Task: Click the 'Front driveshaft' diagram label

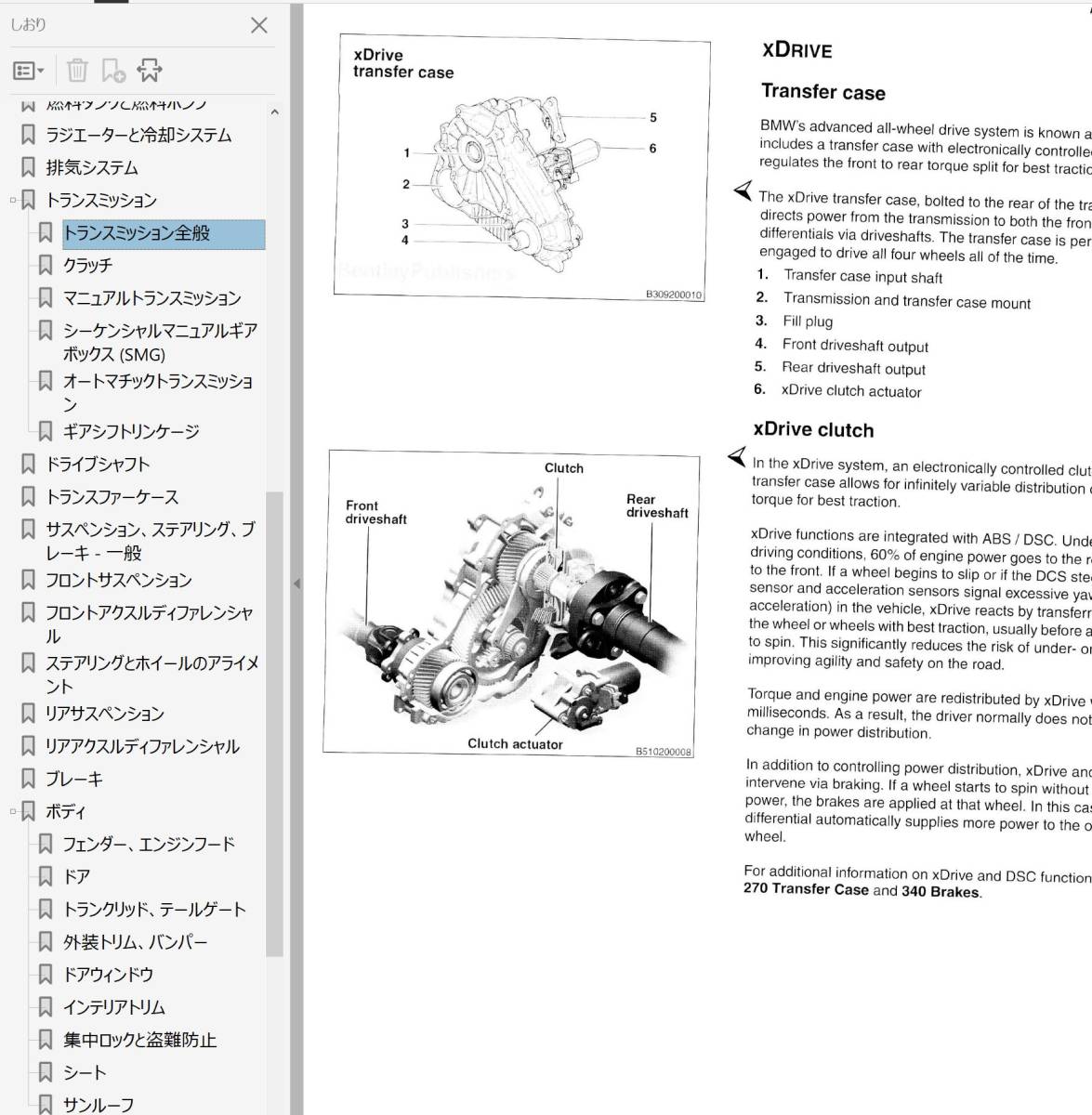Action: pyautogui.click(x=376, y=512)
